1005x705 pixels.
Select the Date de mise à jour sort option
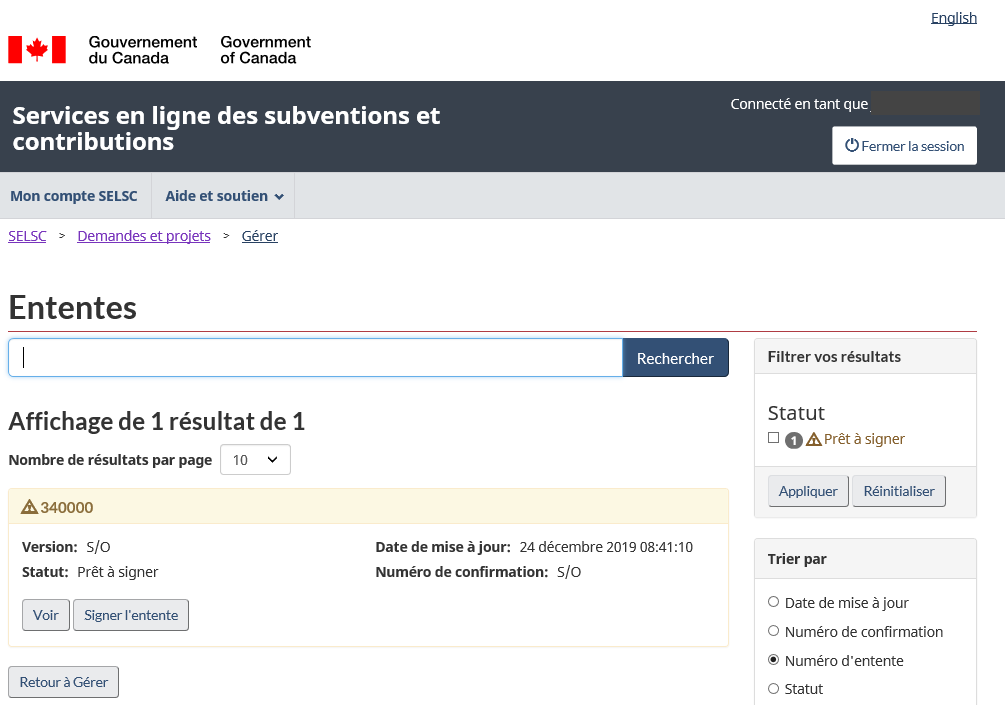tap(773, 602)
